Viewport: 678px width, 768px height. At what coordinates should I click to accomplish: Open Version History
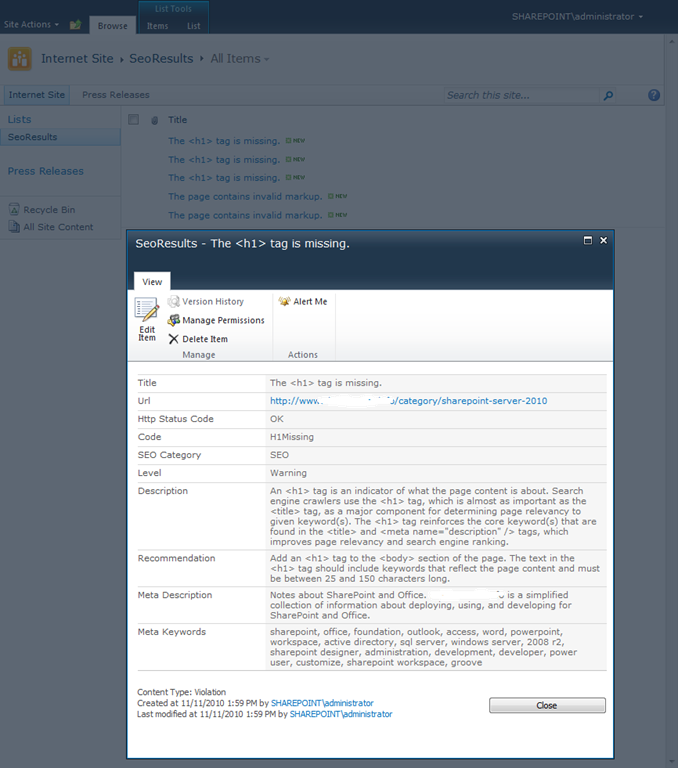(x=206, y=302)
